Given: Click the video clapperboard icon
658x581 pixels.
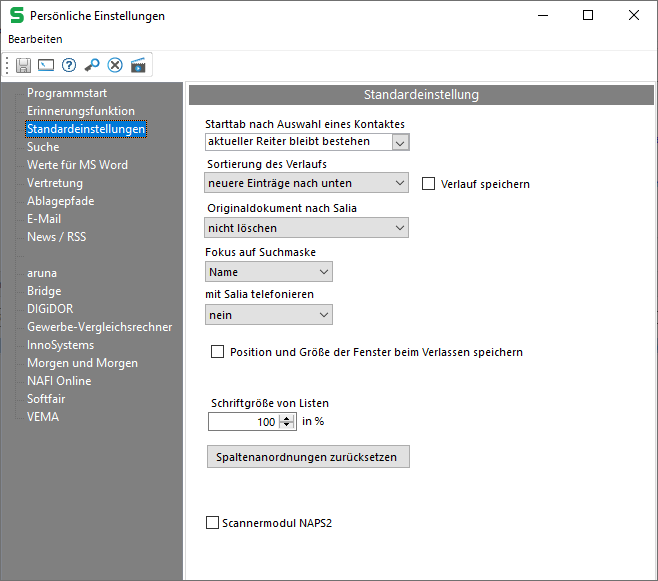Looking at the screenshot, I should pyautogui.click(x=138, y=65).
